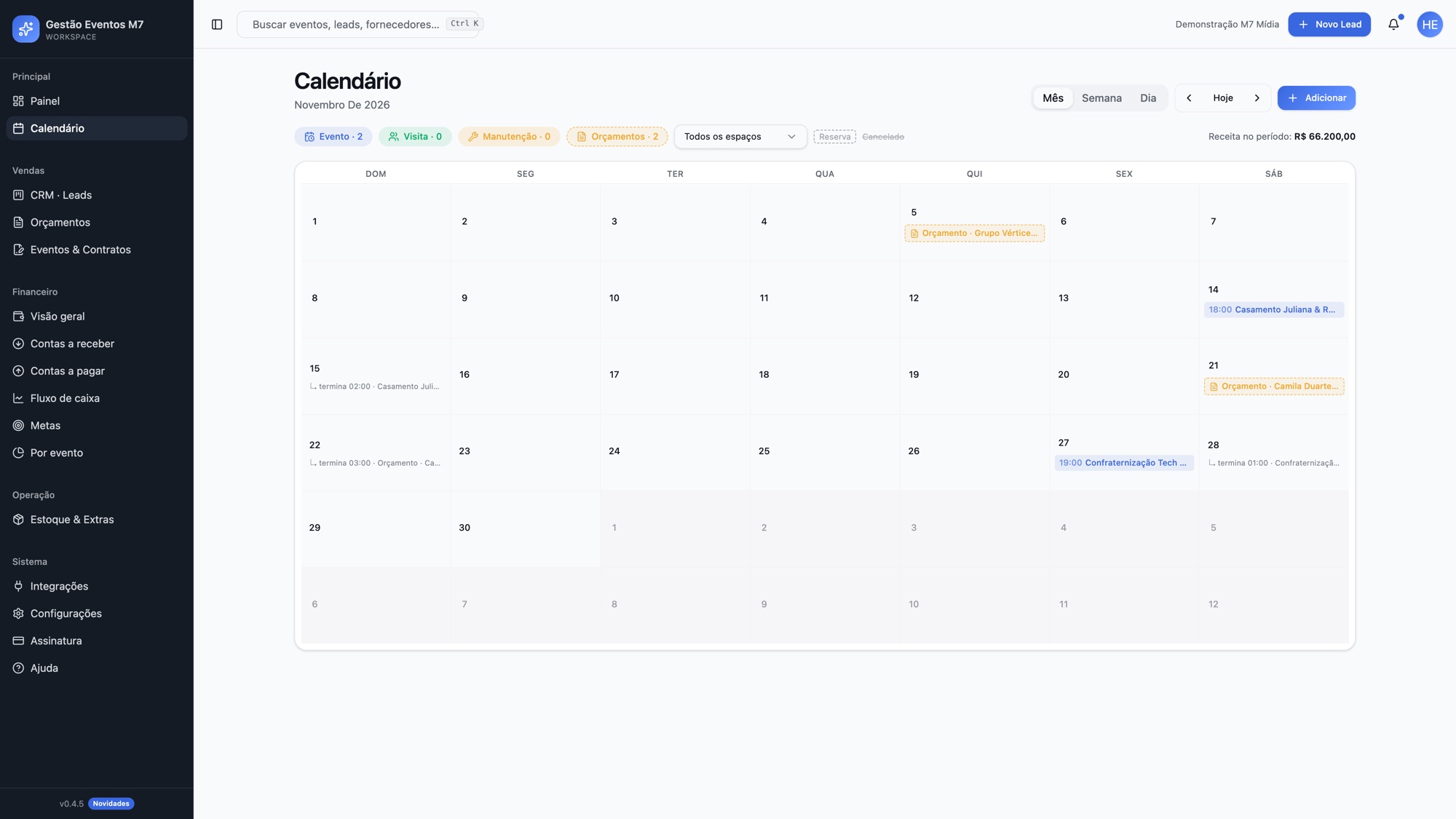Switch to Dia view
Image resolution: width=1456 pixels, height=819 pixels.
1148,98
